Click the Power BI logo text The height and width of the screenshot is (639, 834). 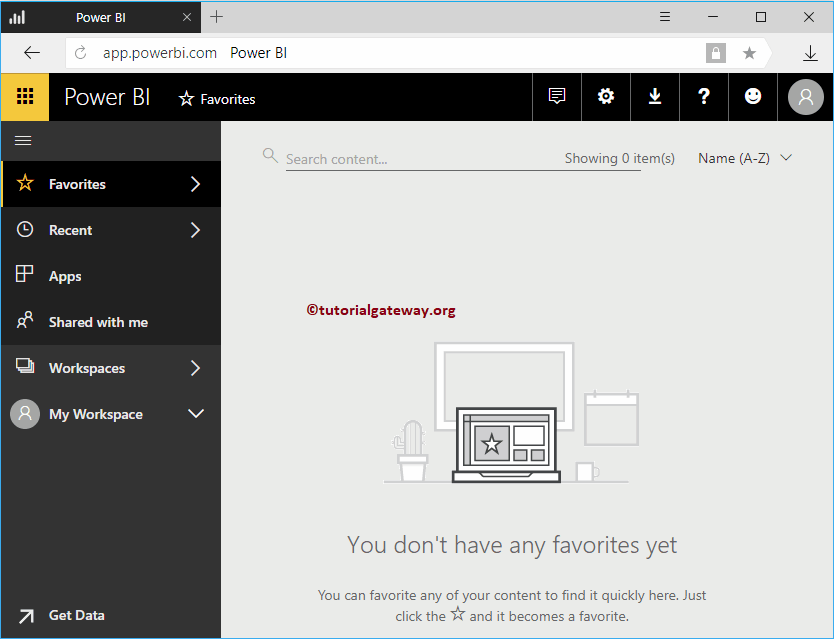pyautogui.click(x=107, y=97)
